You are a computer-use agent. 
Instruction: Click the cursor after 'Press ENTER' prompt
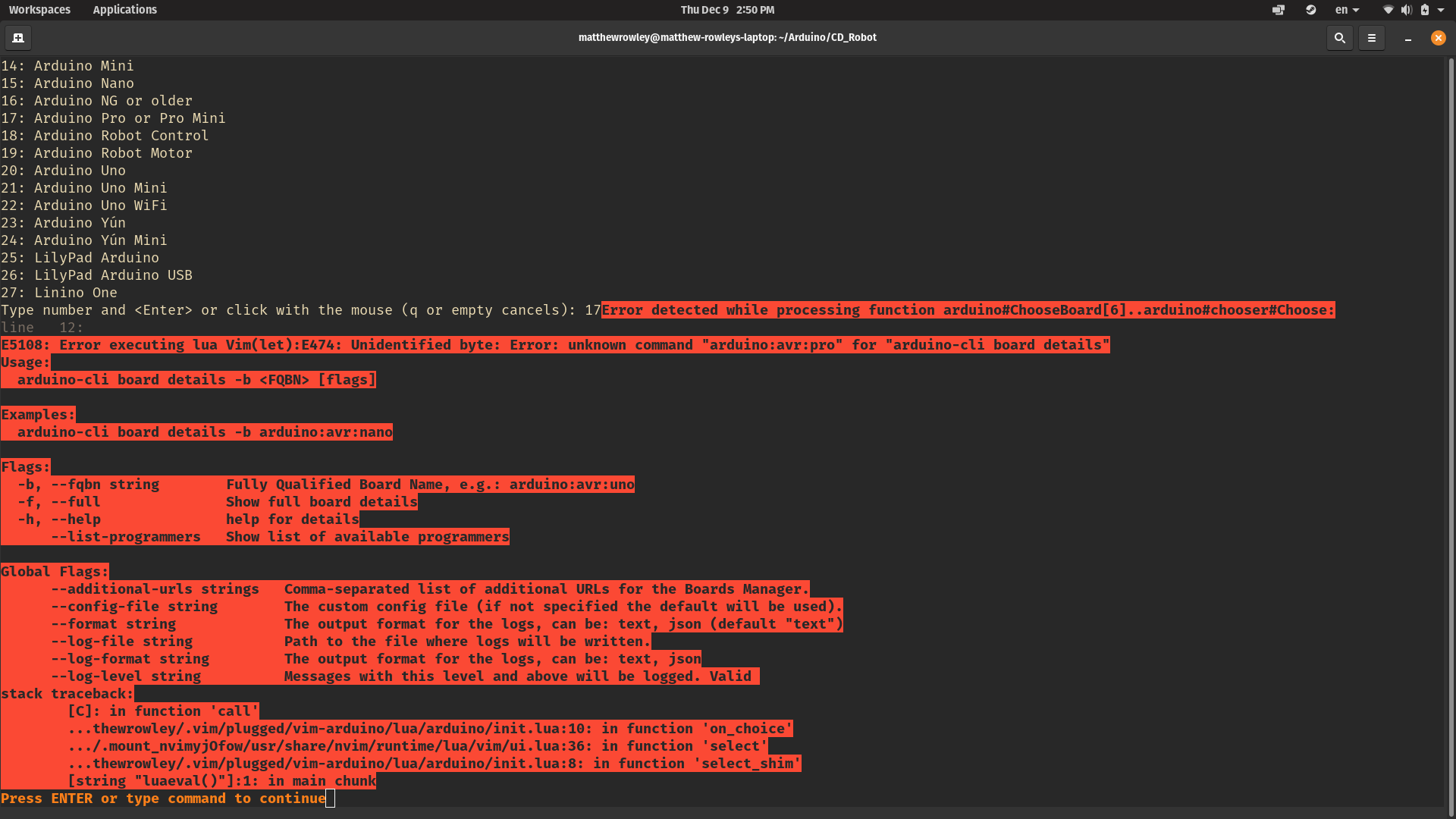pos(330,799)
